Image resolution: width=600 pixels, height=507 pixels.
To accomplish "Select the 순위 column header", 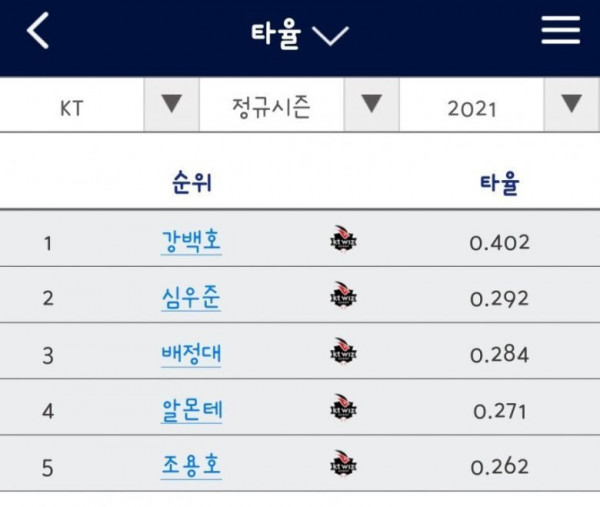I will 192,183.
